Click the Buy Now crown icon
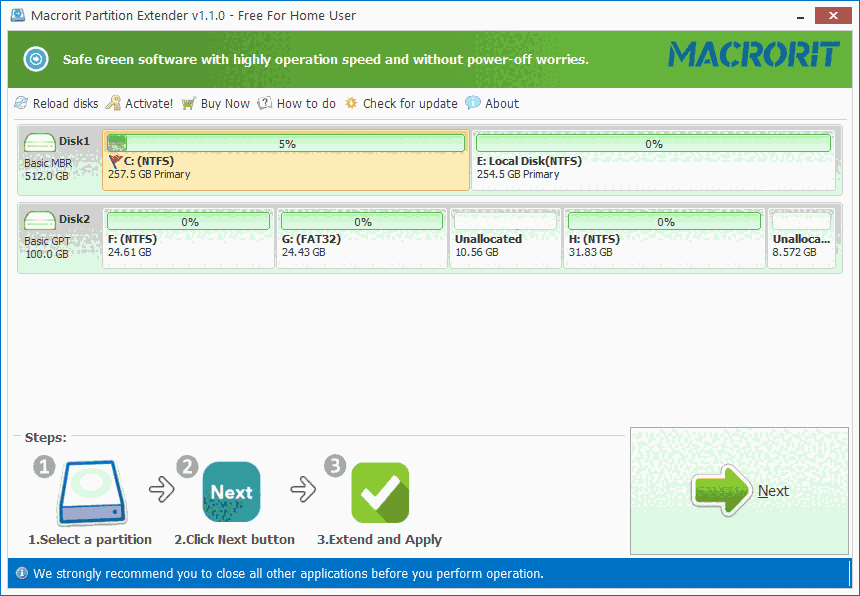Viewport: 860px width, 596px height. pos(188,103)
